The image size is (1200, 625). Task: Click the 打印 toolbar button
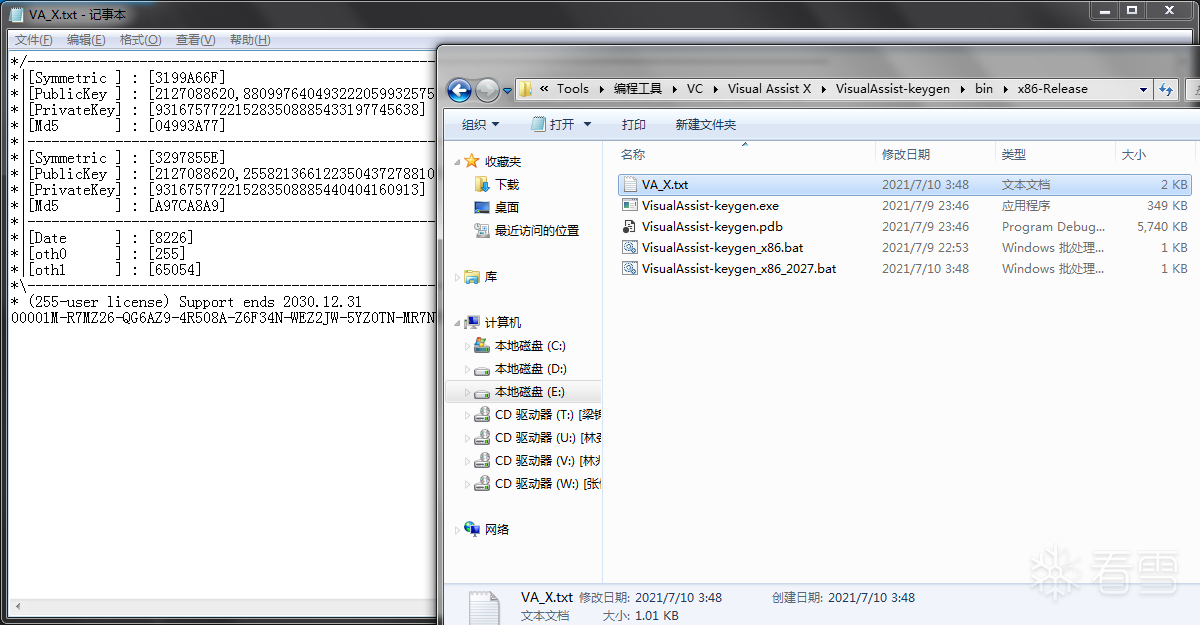tap(634, 125)
